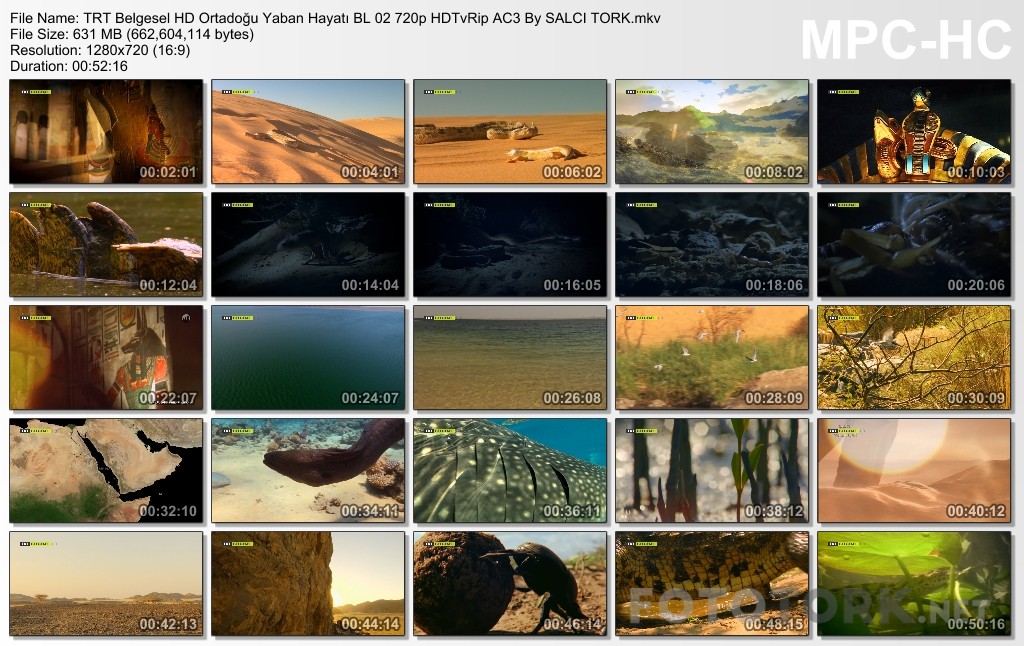1024x646 pixels.
Task: Select the rock cliff thumbnail at 00:44:14
Action: (x=308, y=583)
